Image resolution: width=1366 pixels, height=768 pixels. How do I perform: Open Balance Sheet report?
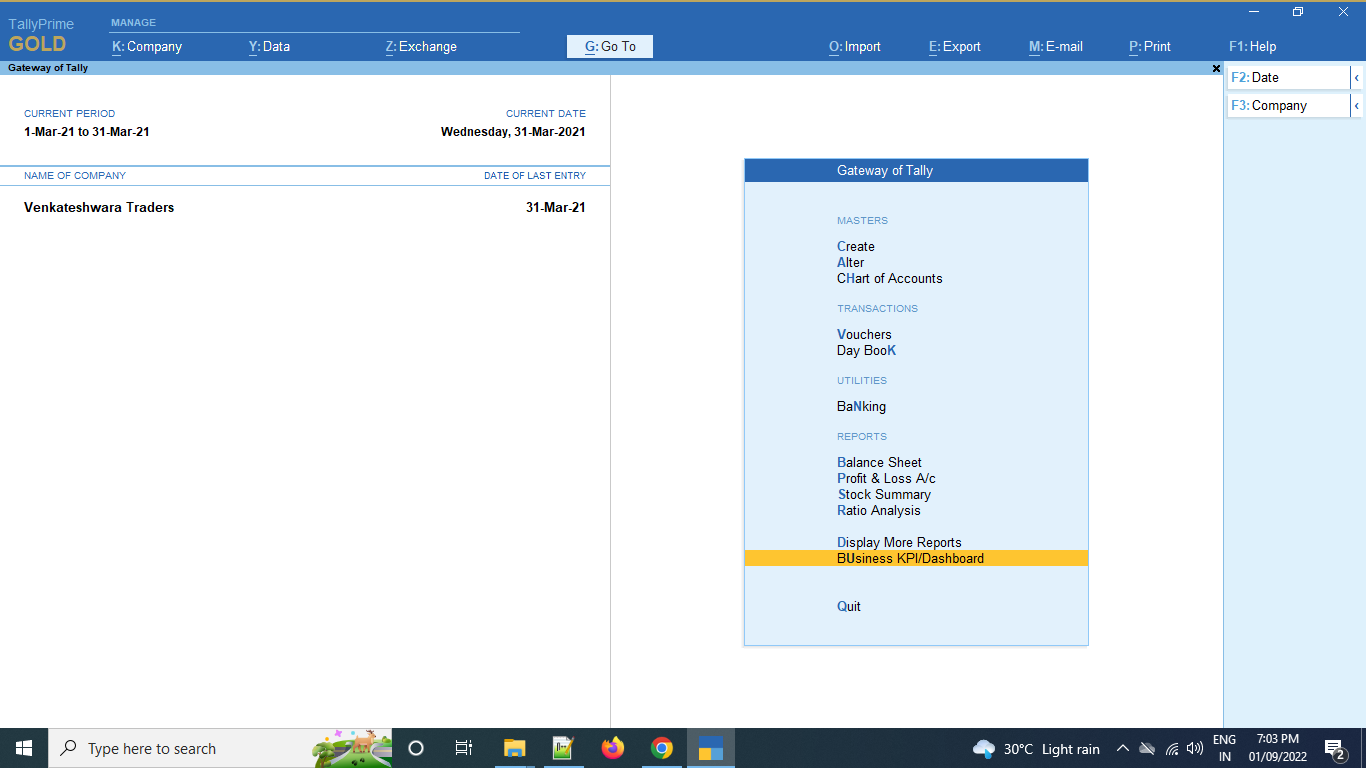tap(879, 462)
